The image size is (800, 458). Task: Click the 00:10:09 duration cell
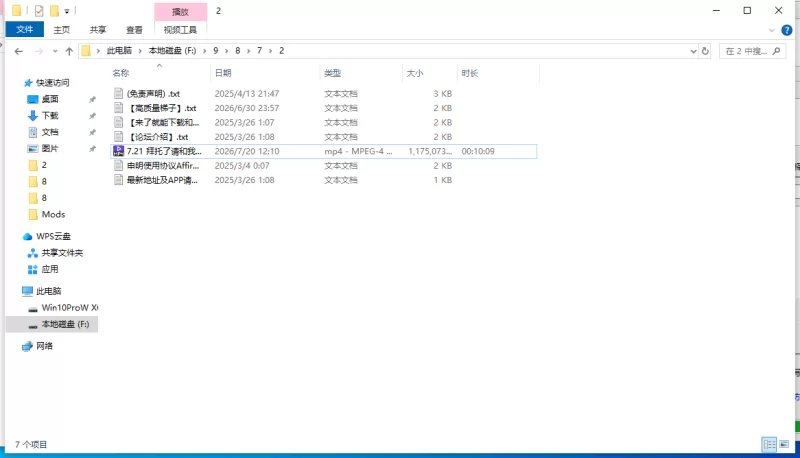(478, 151)
